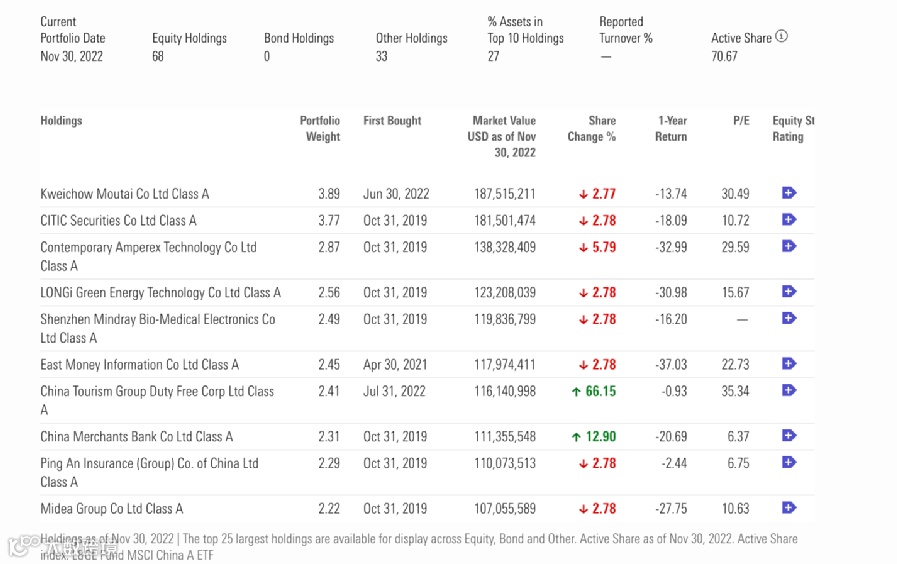Click China Merchants Bank rating arrow icon

[x=788, y=436]
